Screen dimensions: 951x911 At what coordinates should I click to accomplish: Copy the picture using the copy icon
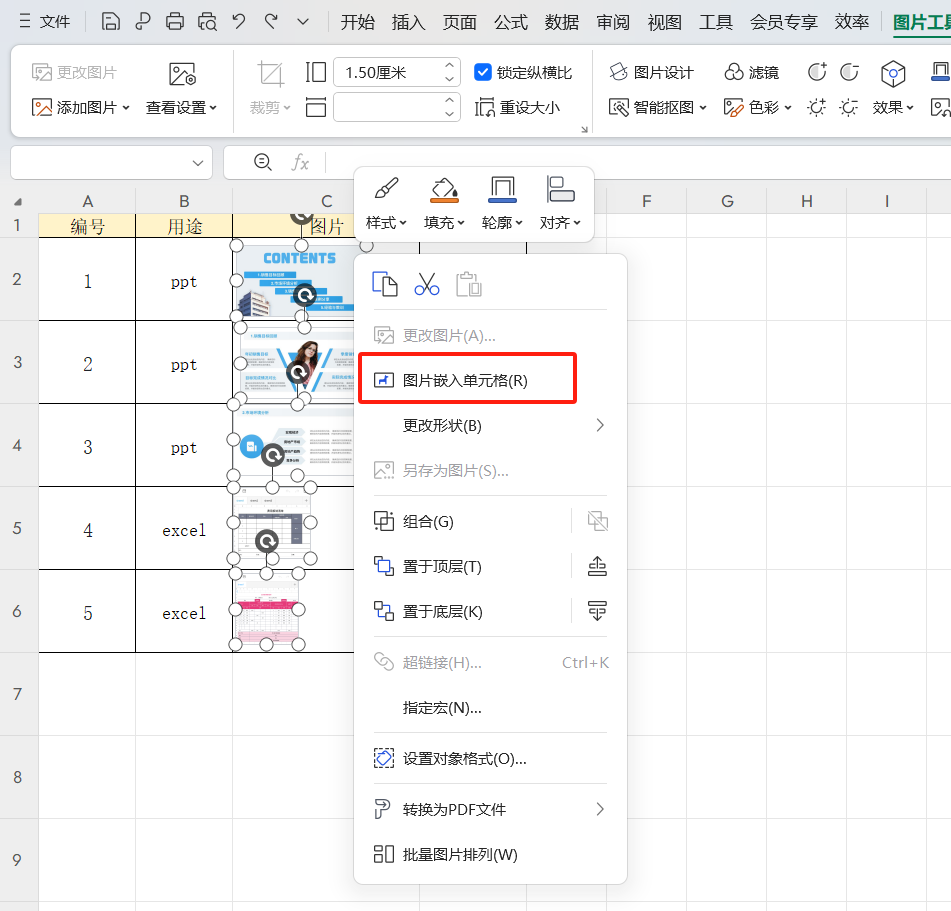coord(385,283)
